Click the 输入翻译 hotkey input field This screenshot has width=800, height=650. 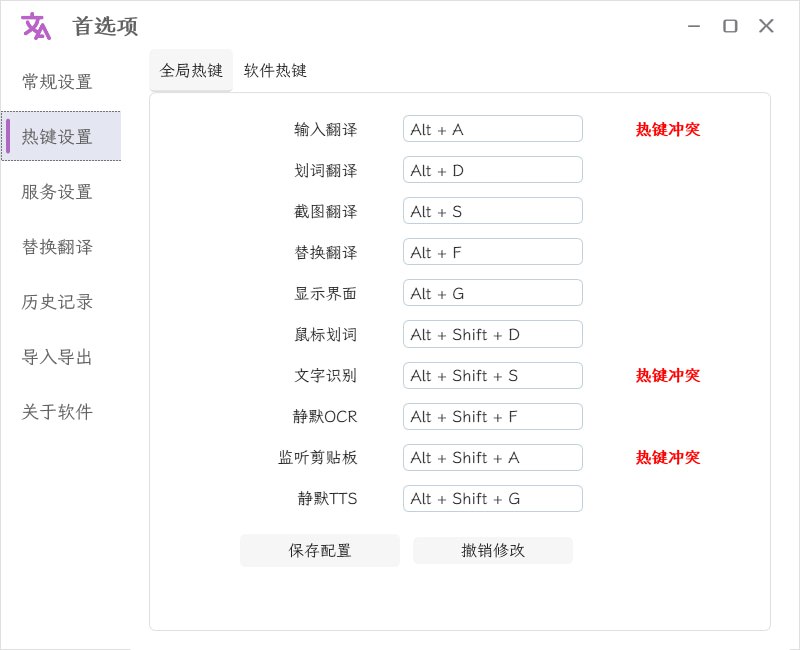[x=492, y=128]
